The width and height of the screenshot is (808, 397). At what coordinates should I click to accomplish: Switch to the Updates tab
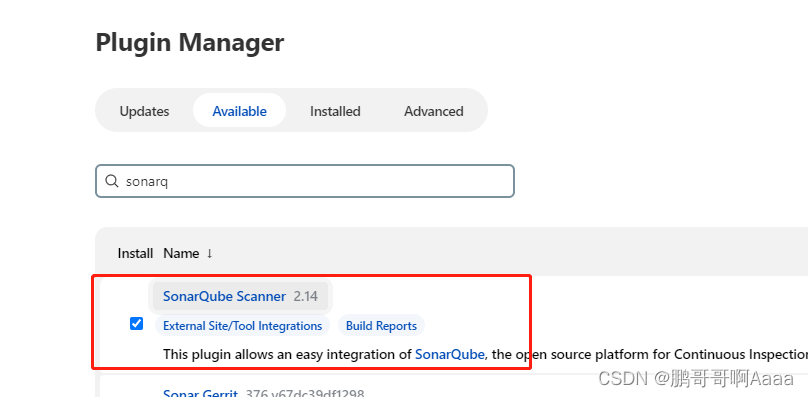144,111
